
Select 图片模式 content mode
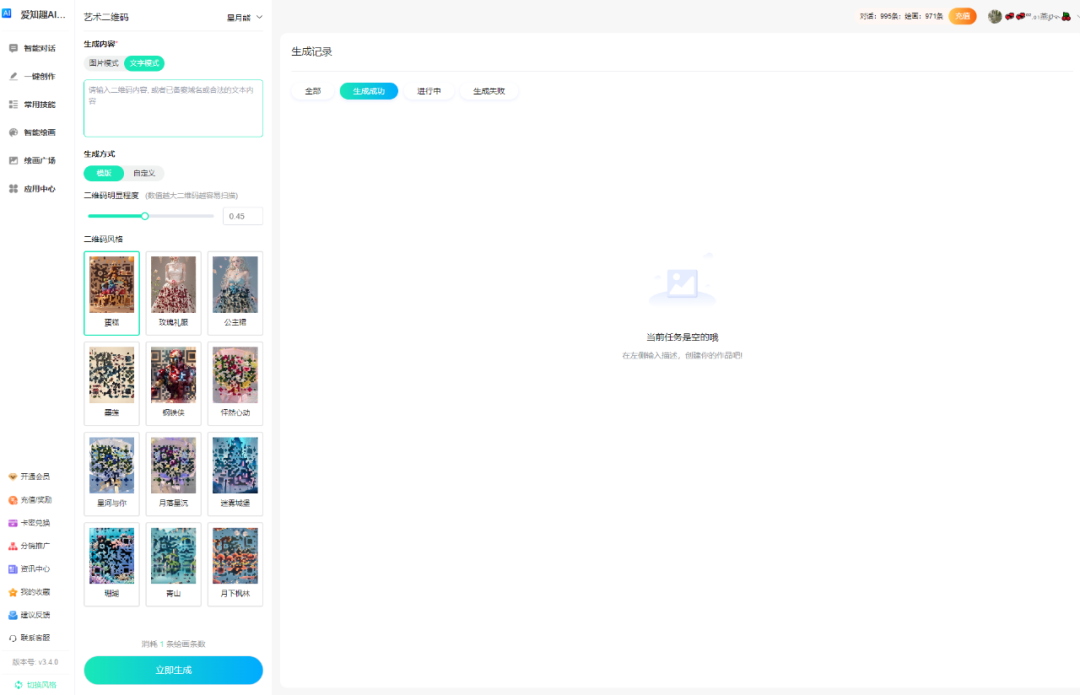click(103, 63)
